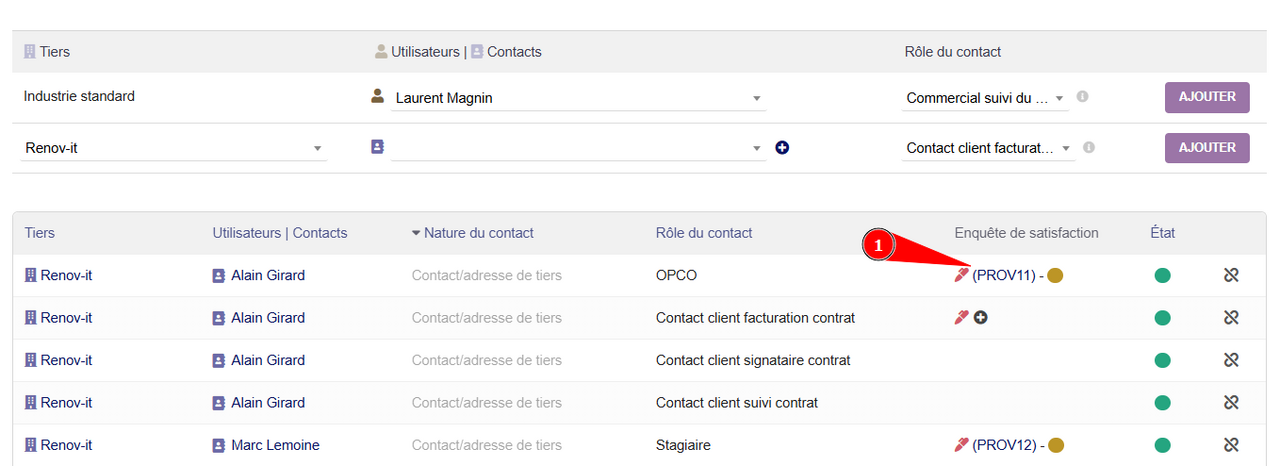Viewport: 1280px width, 466px height.
Task: Add survey via plus icon in facturation row
Action: pyautogui.click(x=981, y=318)
